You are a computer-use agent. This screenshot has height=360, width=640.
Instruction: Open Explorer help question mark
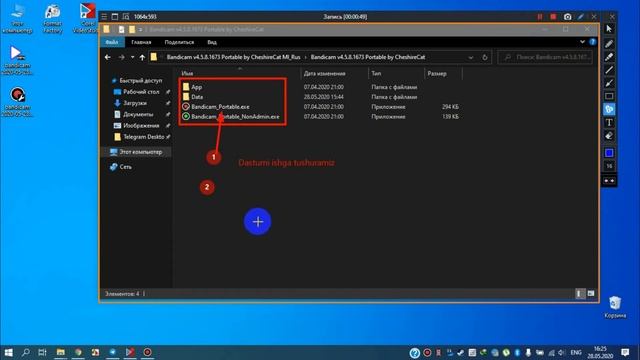[x=592, y=42]
